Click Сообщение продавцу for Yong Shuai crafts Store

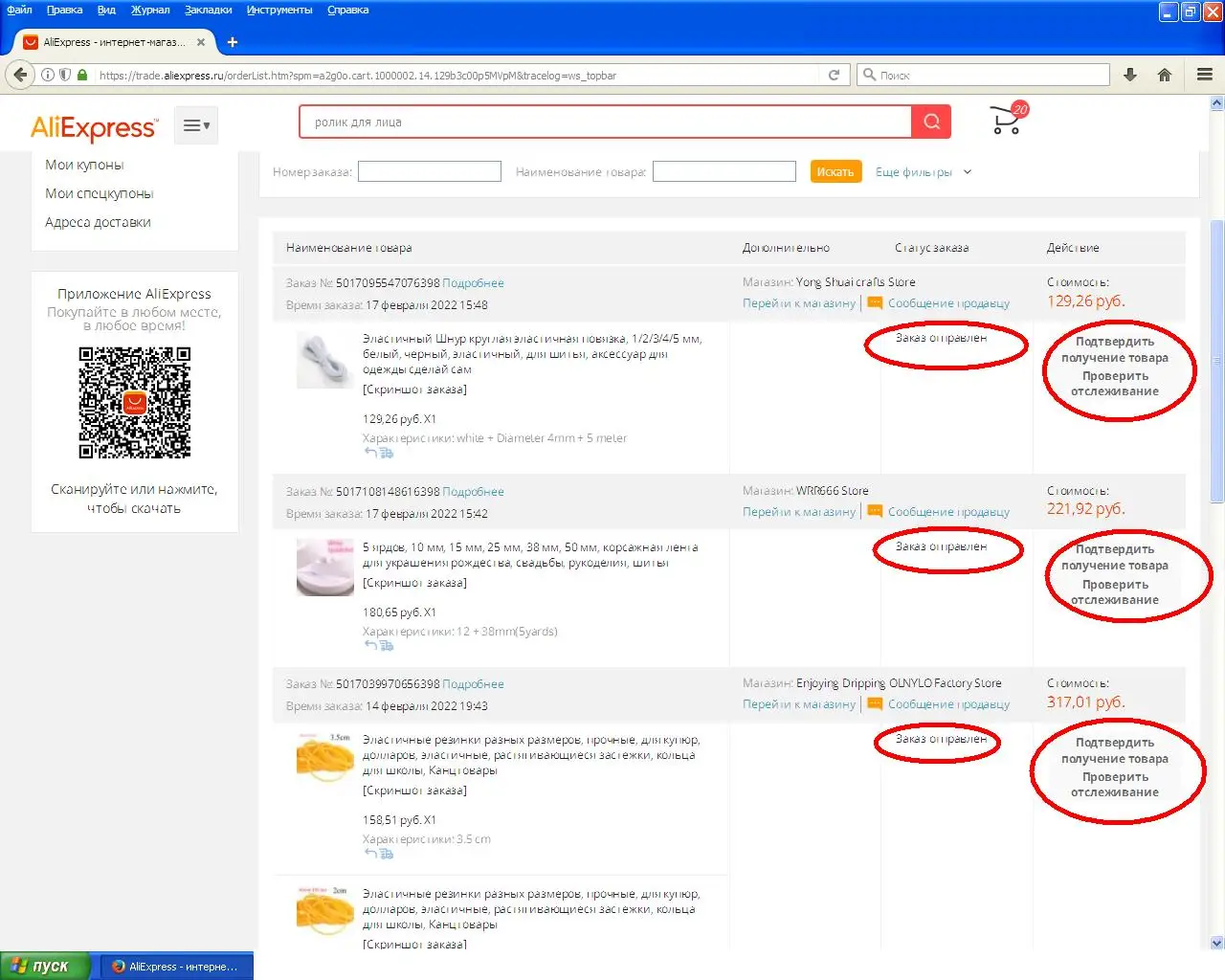click(x=948, y=303)
